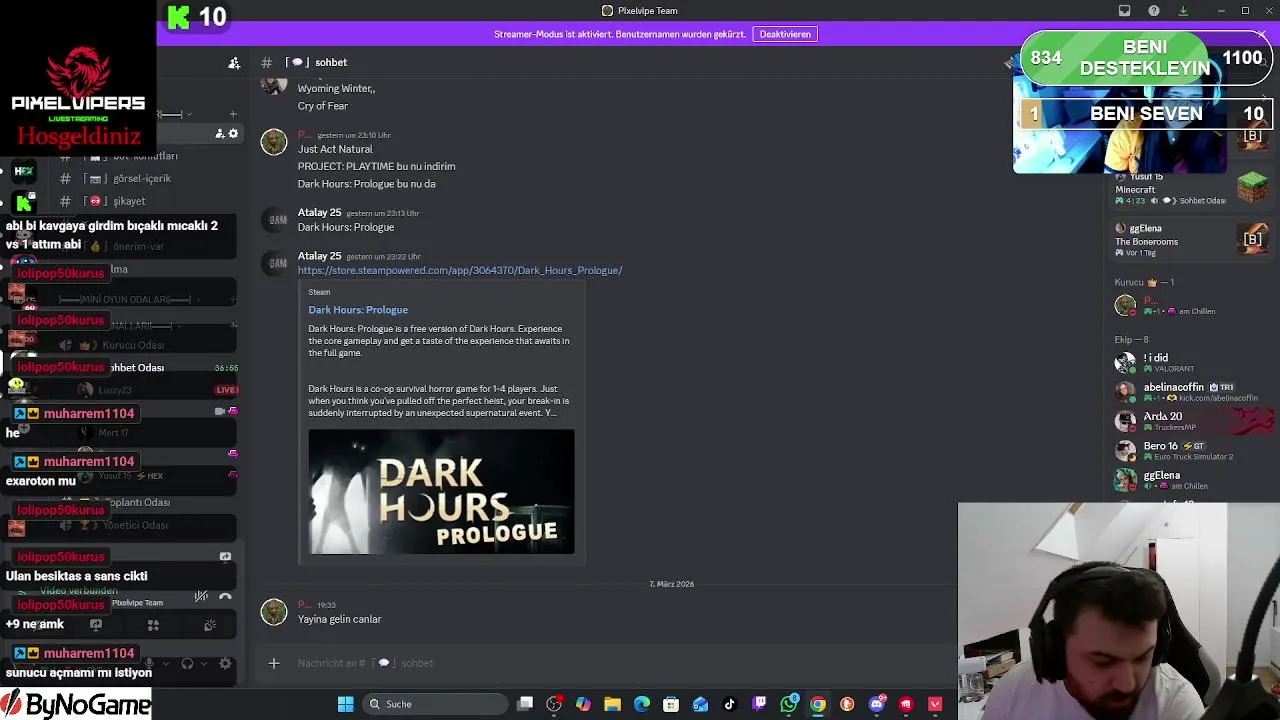Screen dimensions: 1280x720
Task: Open channel settings gear next to invite icon
Action: [x=233, y=133]
